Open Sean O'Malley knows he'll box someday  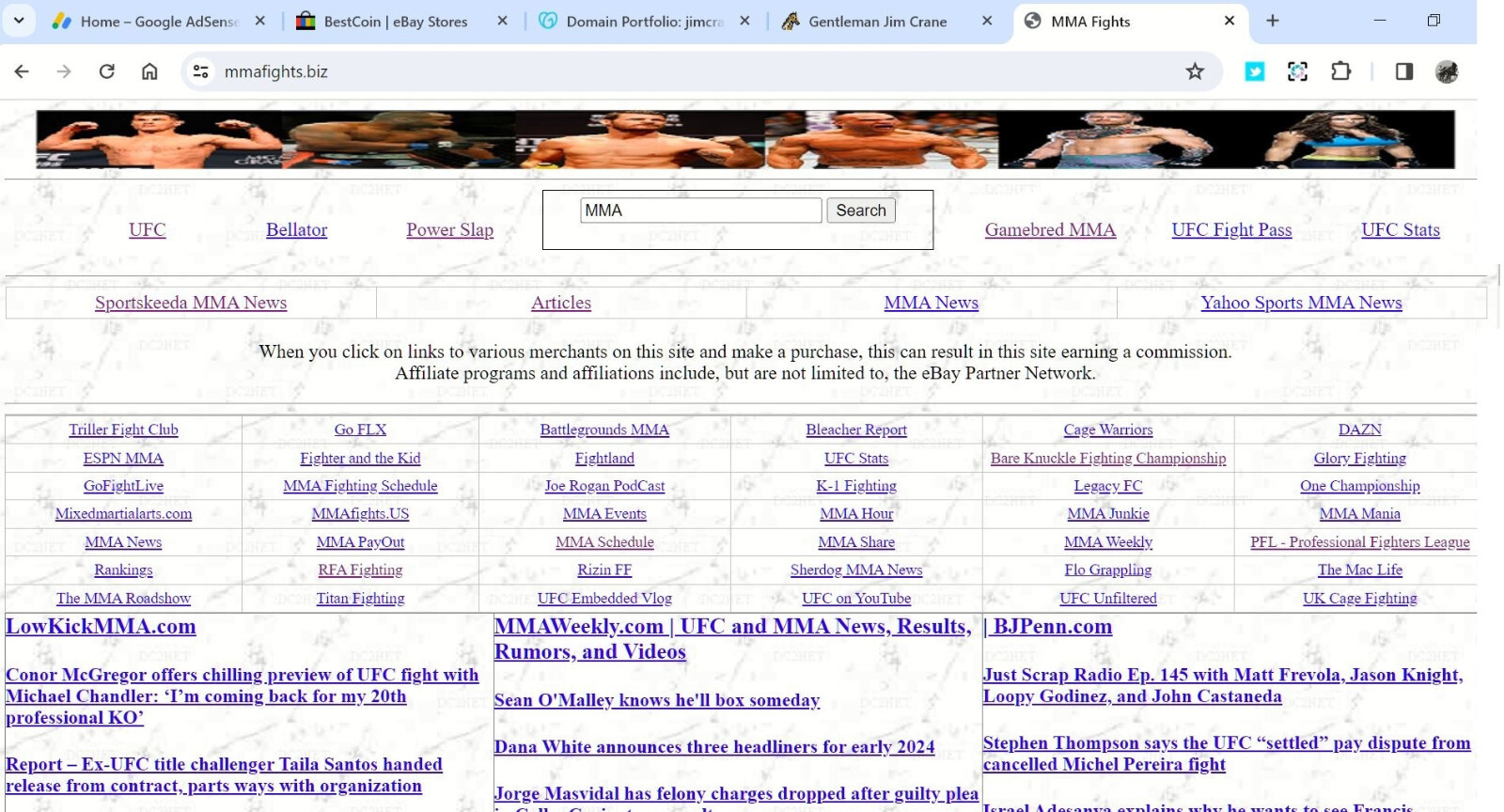[x=657, y=700]
